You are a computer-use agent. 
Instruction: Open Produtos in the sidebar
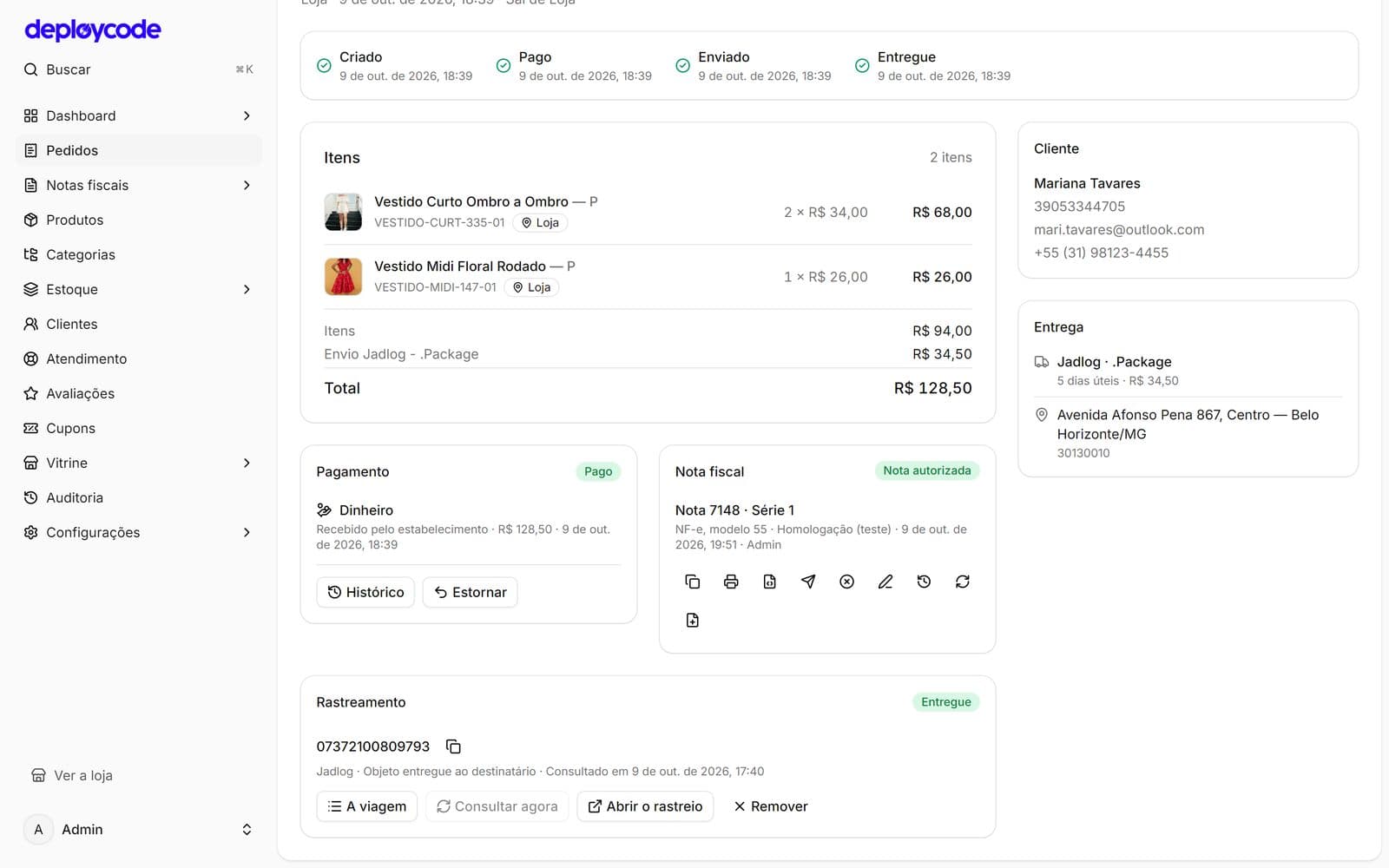(139, 220)
